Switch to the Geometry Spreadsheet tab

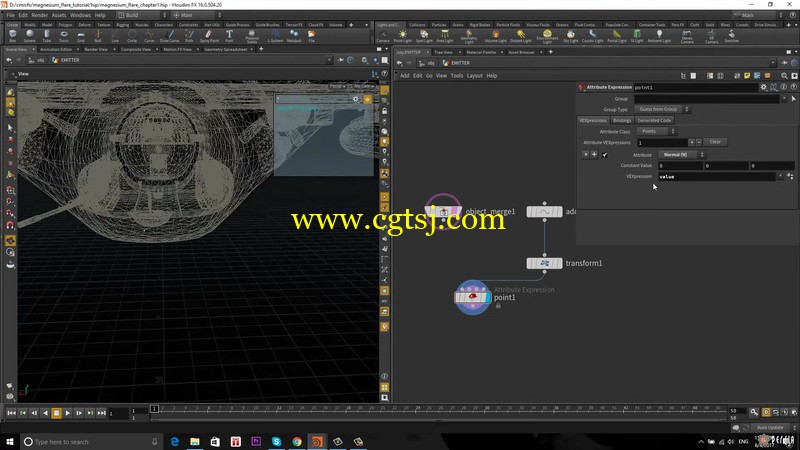pos(226,49)
